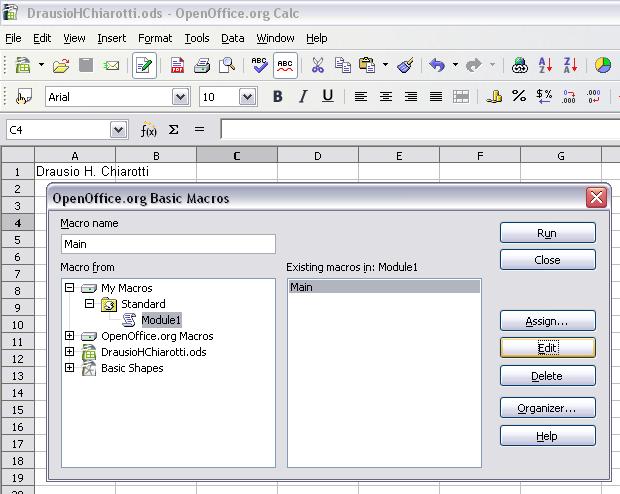
Task: Open the New document dropdown arrow
Action: tap(41, 64)
